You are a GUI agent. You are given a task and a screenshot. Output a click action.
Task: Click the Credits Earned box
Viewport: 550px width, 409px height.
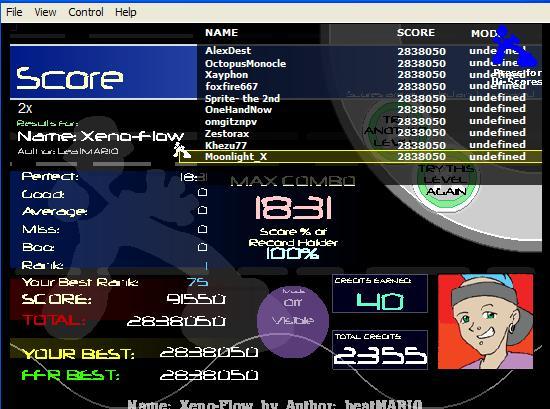click(x=380, y=294)
